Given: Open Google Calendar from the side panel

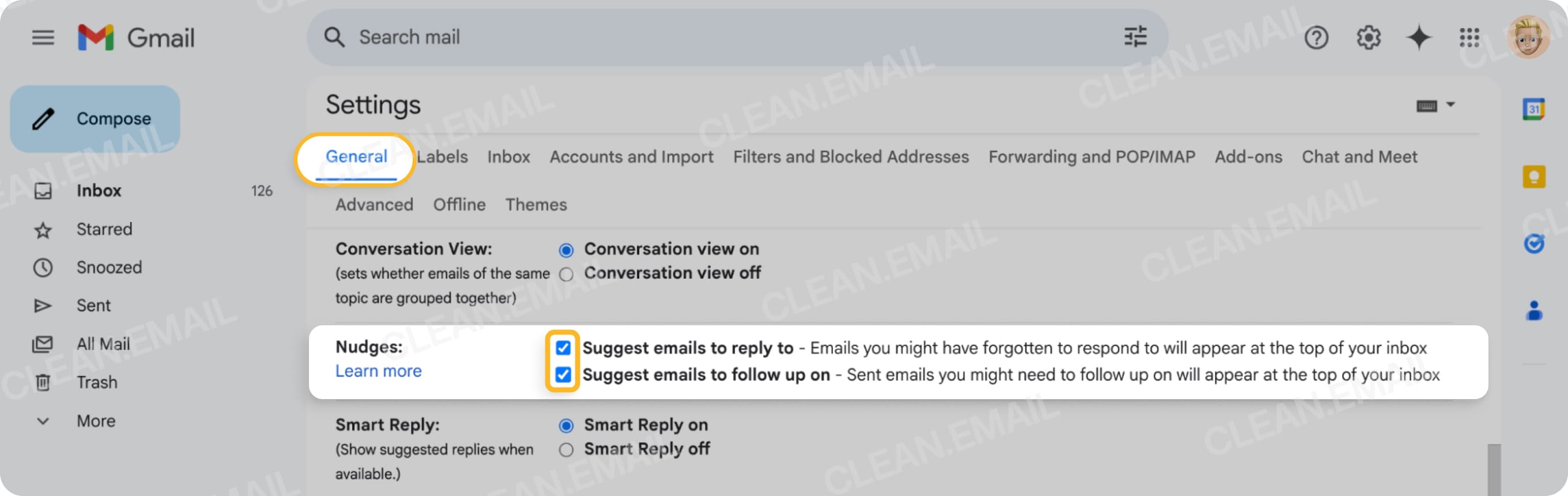Looking at the screenshot, I should click(x=1535, y=108).
